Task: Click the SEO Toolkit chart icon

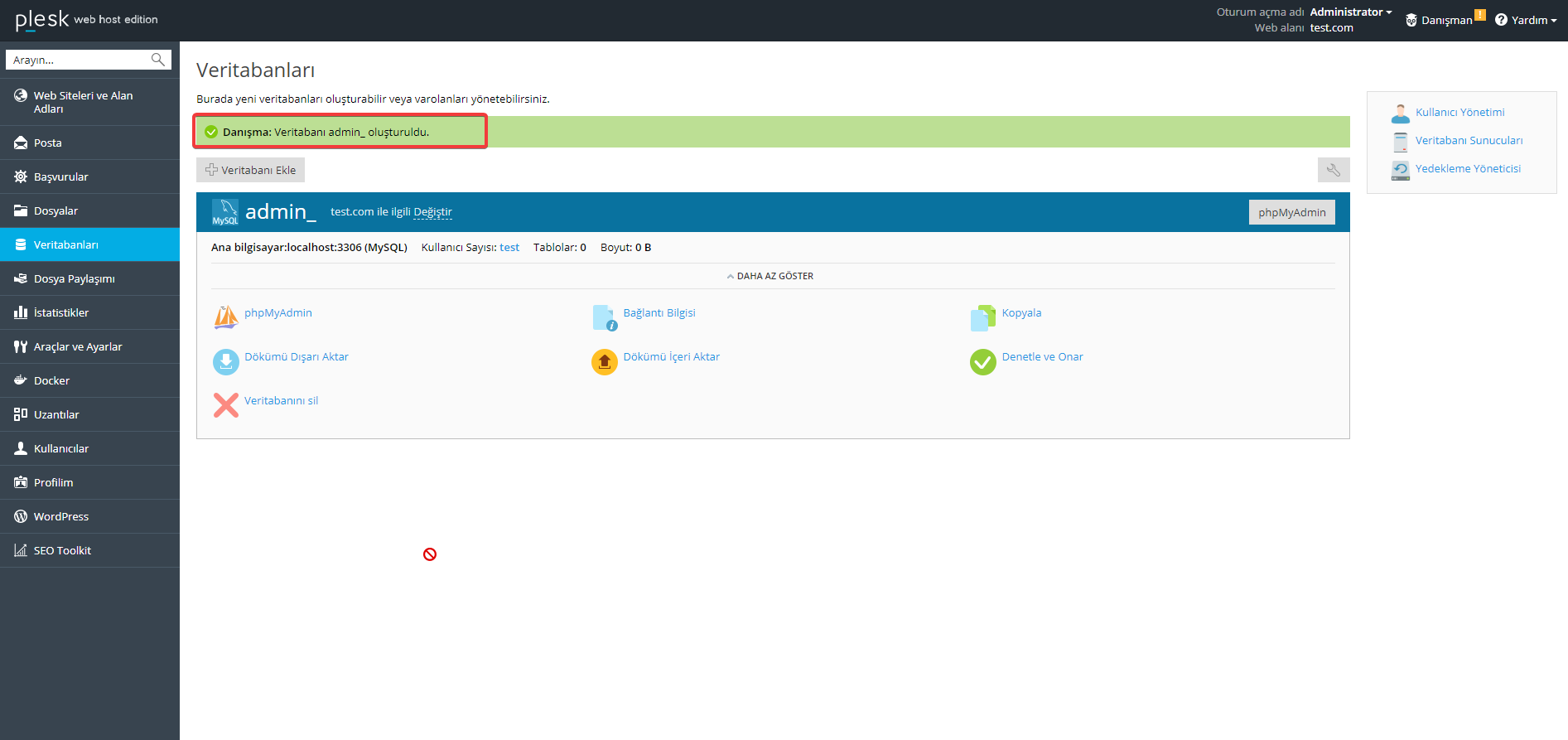Action: pyautogui.click(x=21, y=550)
